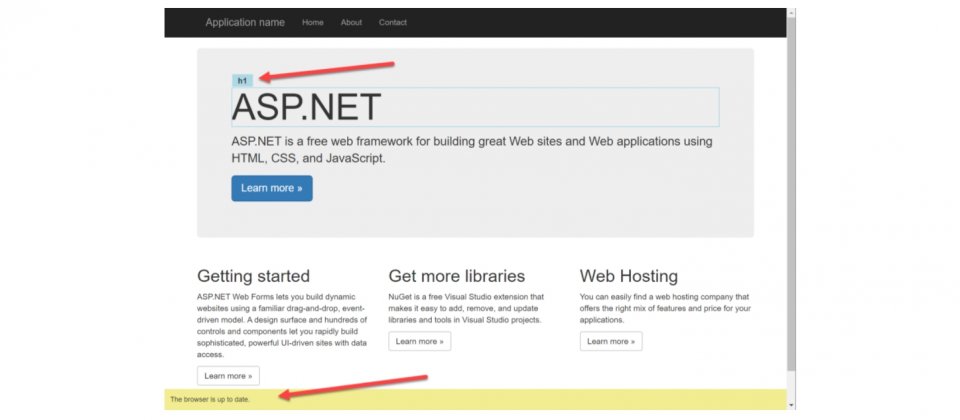
Task: Select the Getting started heading
Action: tap(253, 276)
